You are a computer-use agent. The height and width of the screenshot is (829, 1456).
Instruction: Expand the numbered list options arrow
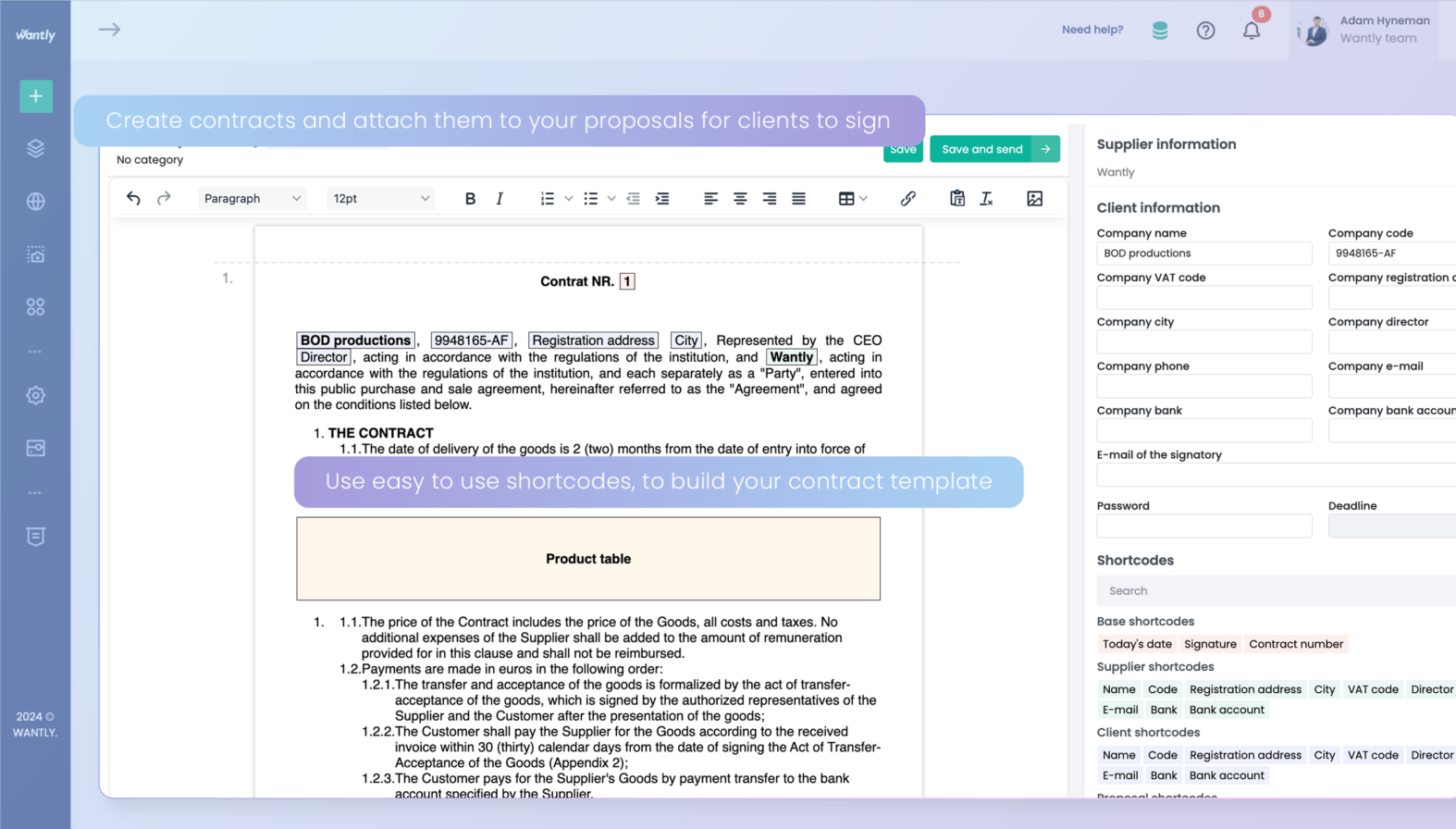[x=568, y=199]
